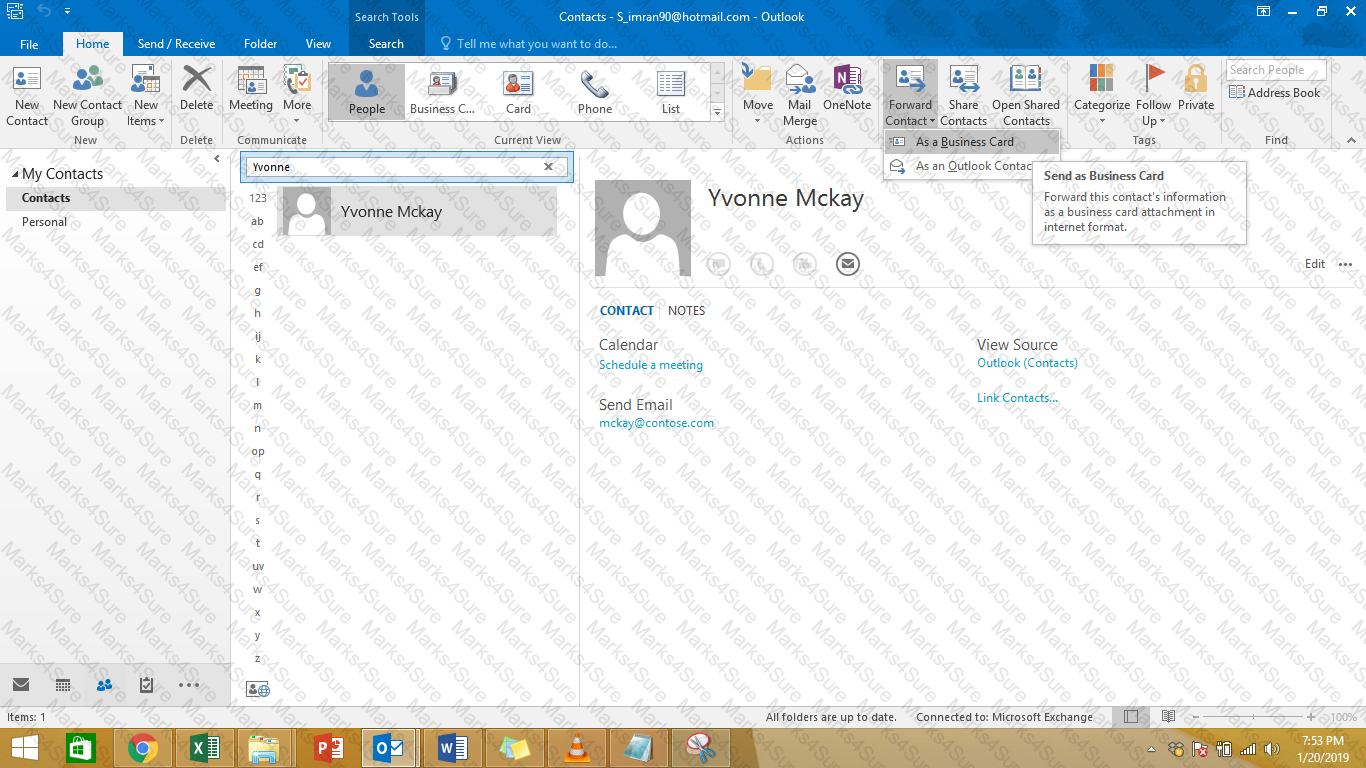Open the Forward Contact dropdown
Screen dimensions: 1366x768
[x=910, y=96]
